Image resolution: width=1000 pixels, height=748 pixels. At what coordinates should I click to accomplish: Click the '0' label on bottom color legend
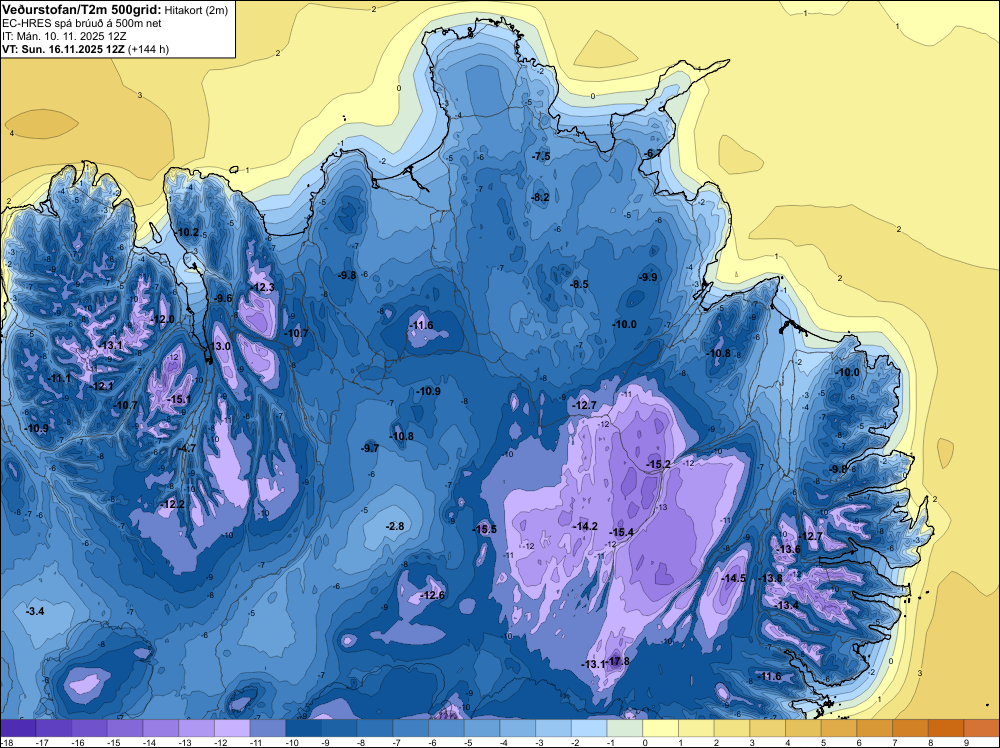[645, 742]
